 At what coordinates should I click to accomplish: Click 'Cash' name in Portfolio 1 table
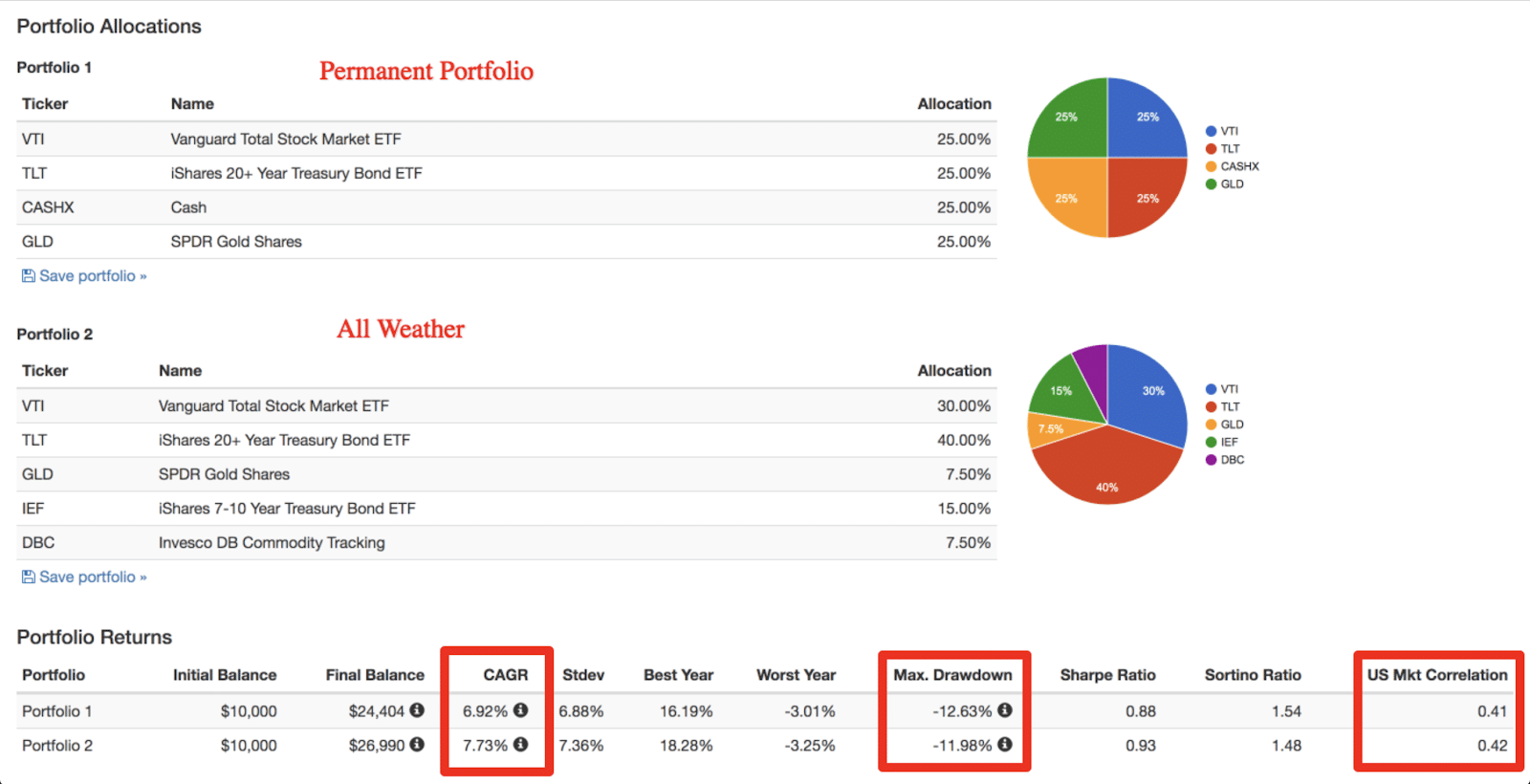click(188, 207)
